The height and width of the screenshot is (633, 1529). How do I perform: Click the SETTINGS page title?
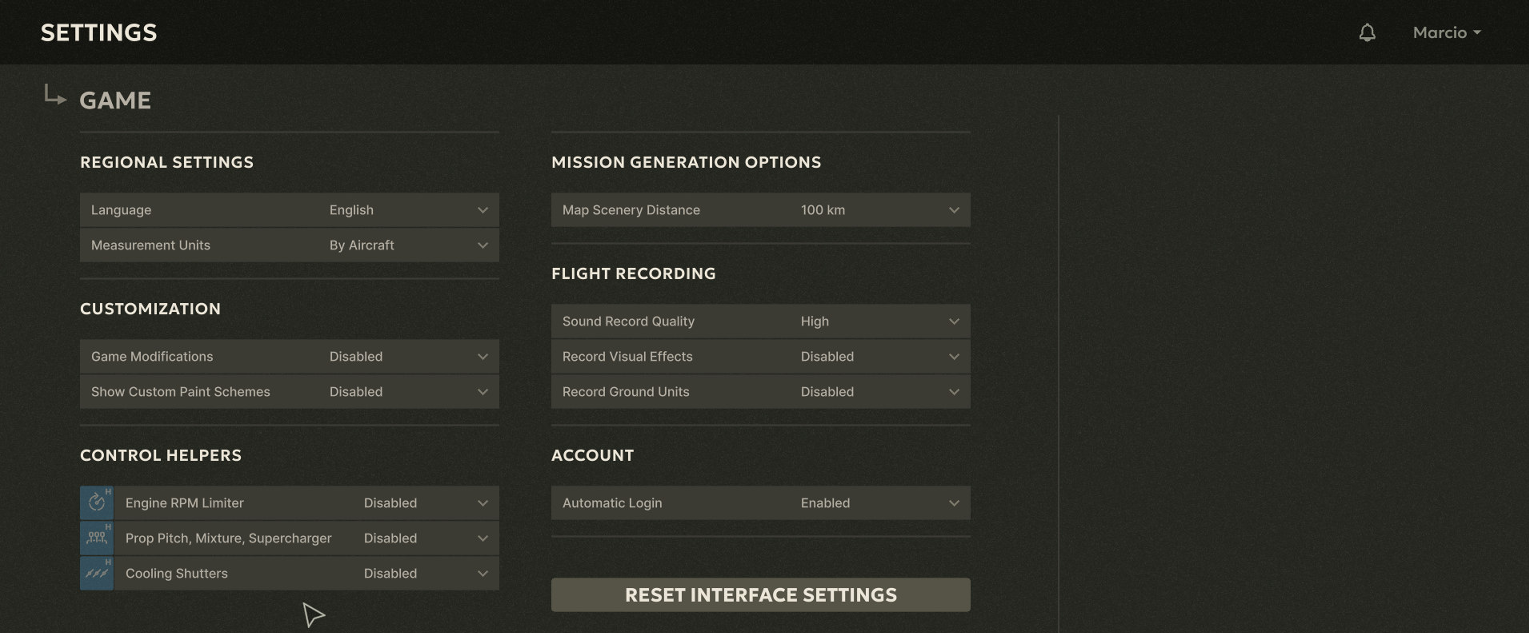coord(99,32)
